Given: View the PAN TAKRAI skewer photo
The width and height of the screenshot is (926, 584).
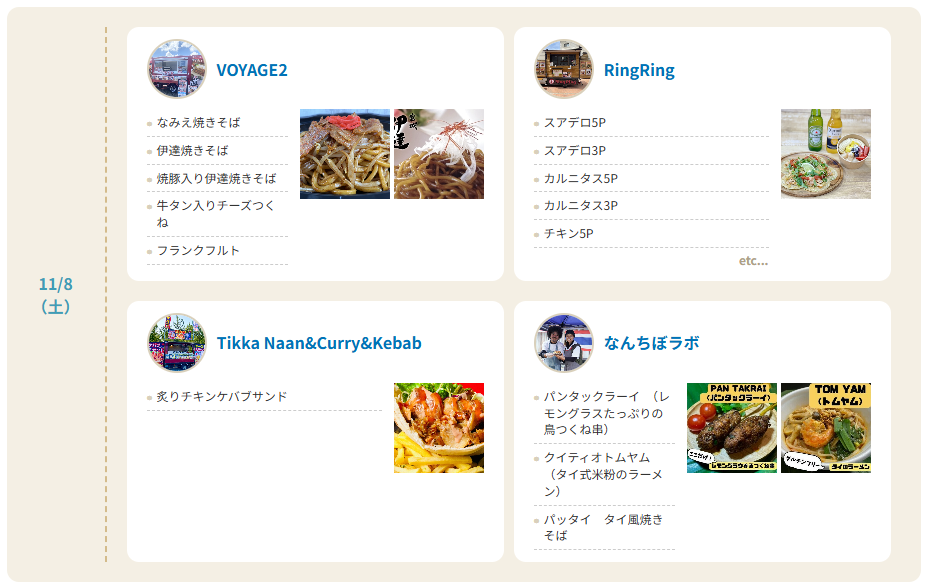Looking at the screenshot, I should pyautogui.click(x=732, y=428).
